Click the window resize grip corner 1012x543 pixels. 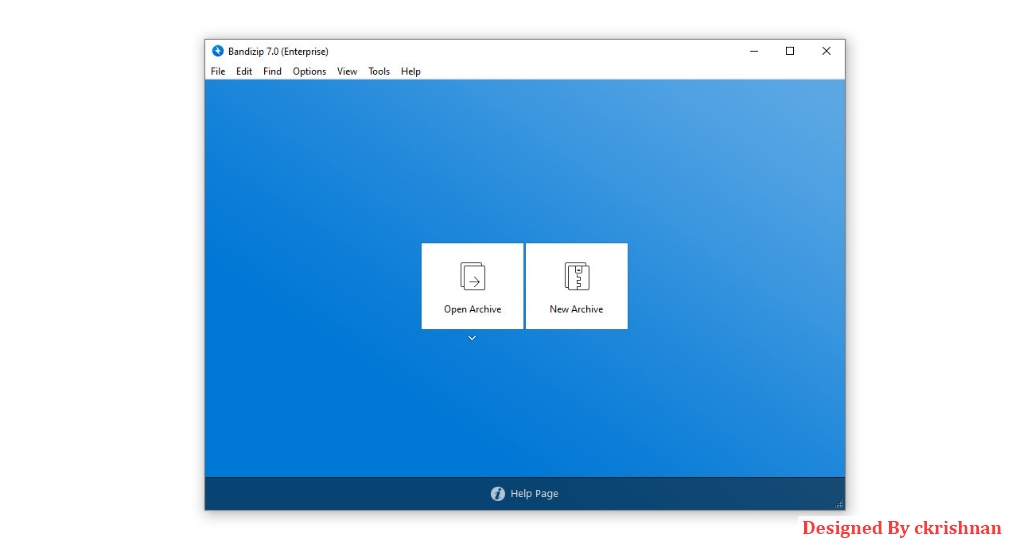click(x=839, y=504)
